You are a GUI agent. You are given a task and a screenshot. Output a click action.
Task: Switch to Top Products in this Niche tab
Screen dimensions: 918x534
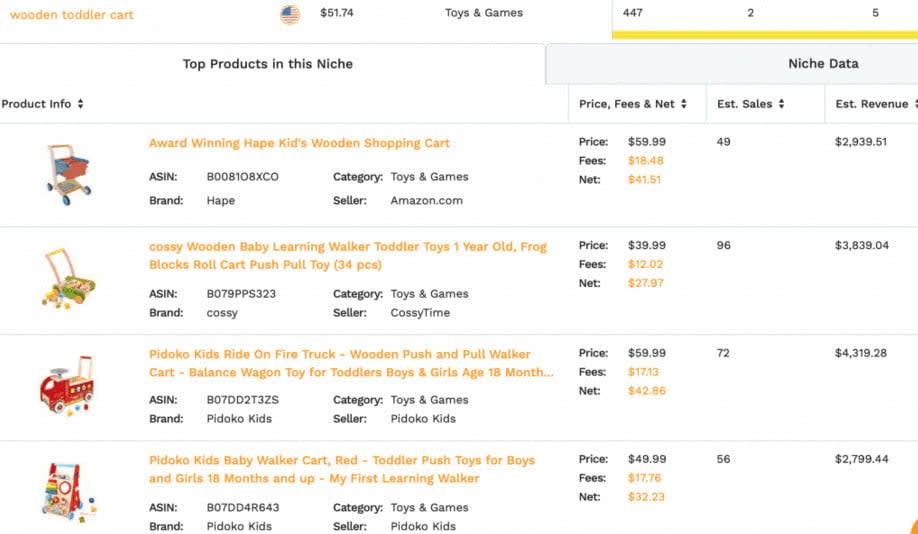(x=268, y=64)
